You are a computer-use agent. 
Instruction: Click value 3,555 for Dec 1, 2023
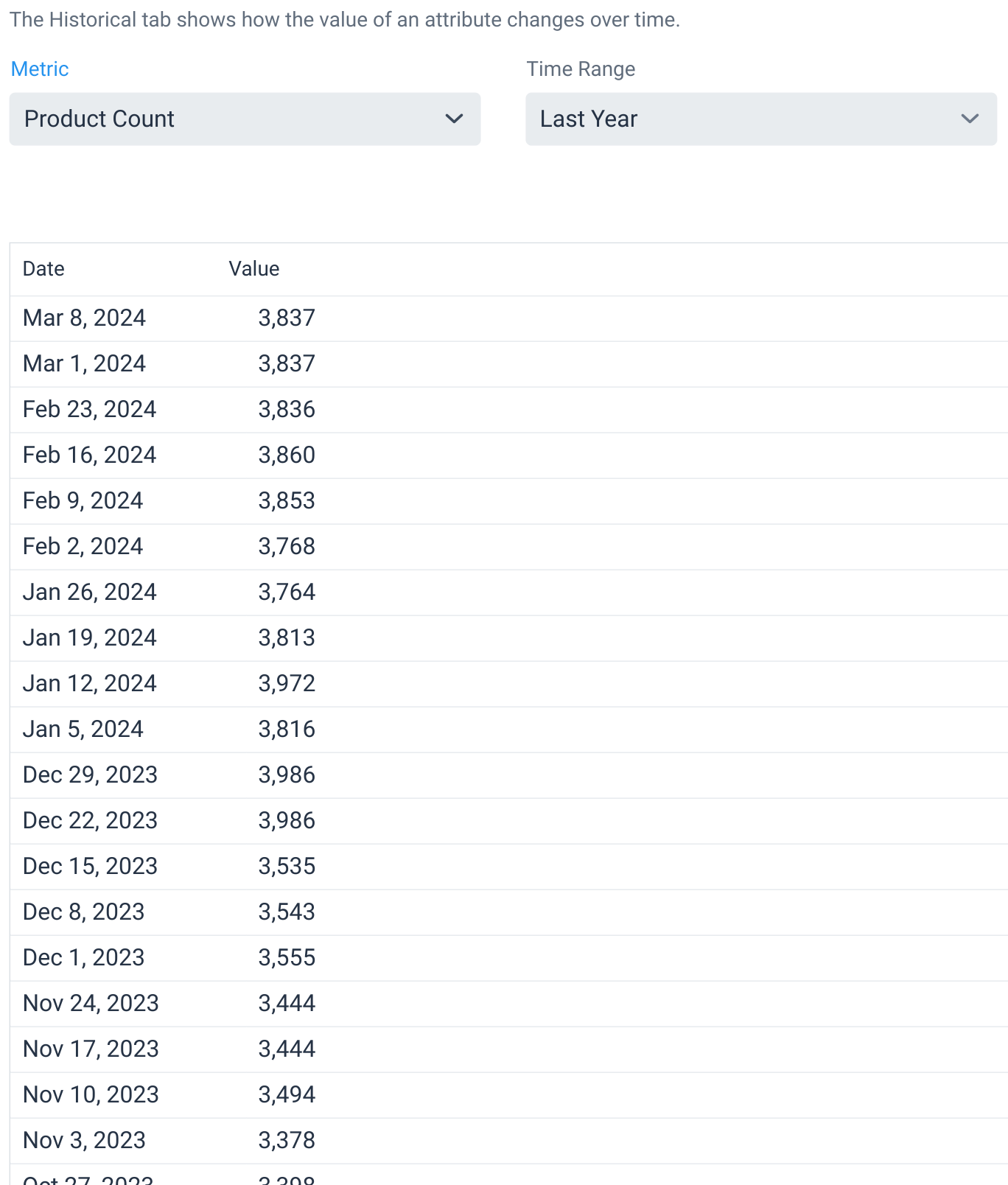287,958
